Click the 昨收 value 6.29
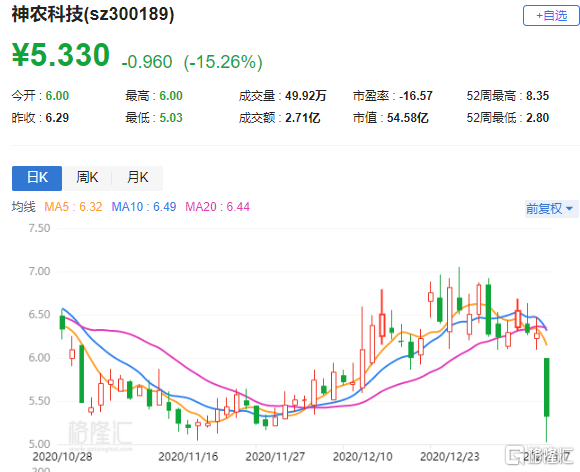The image size is (580, 472). pos(57,118)
